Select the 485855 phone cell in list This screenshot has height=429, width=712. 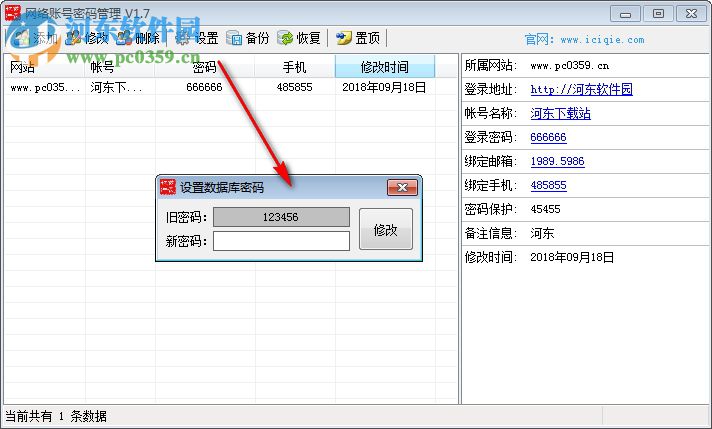pos(295,87)
